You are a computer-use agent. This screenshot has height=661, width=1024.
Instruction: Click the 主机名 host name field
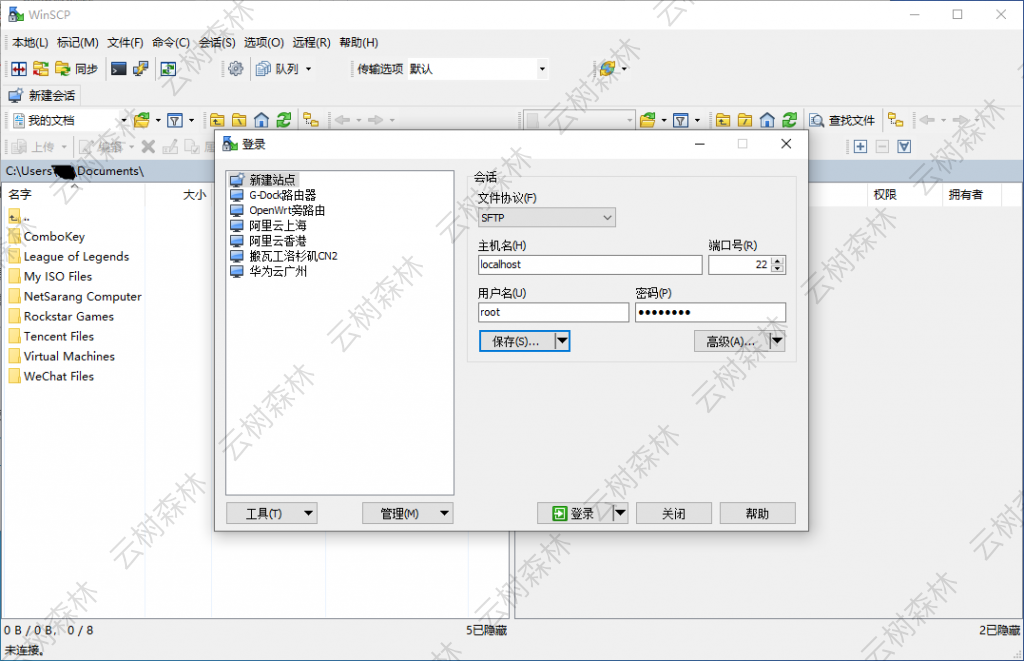coord(590,265)
